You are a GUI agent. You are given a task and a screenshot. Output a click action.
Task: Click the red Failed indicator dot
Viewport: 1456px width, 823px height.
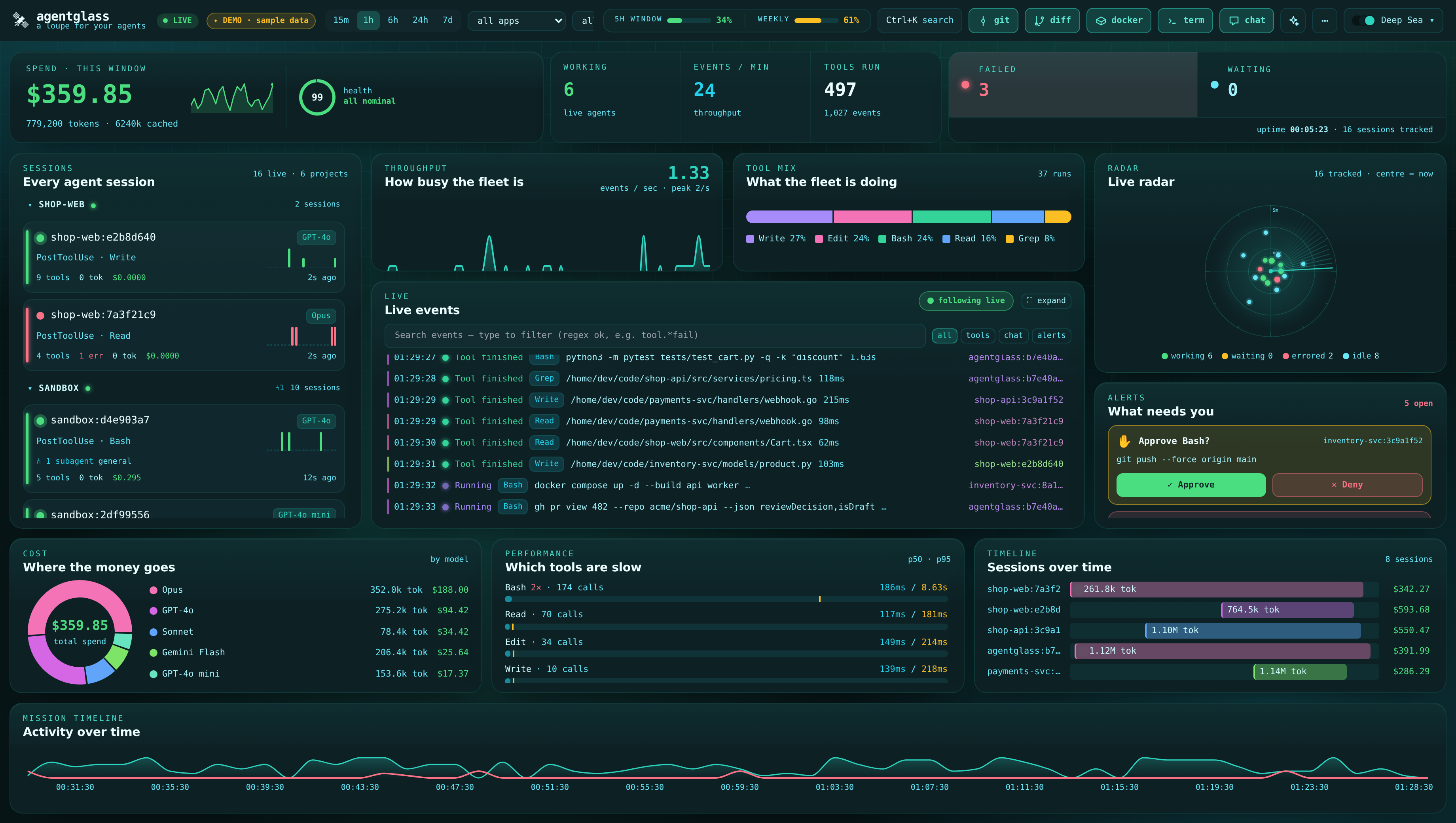click(965, 85)
